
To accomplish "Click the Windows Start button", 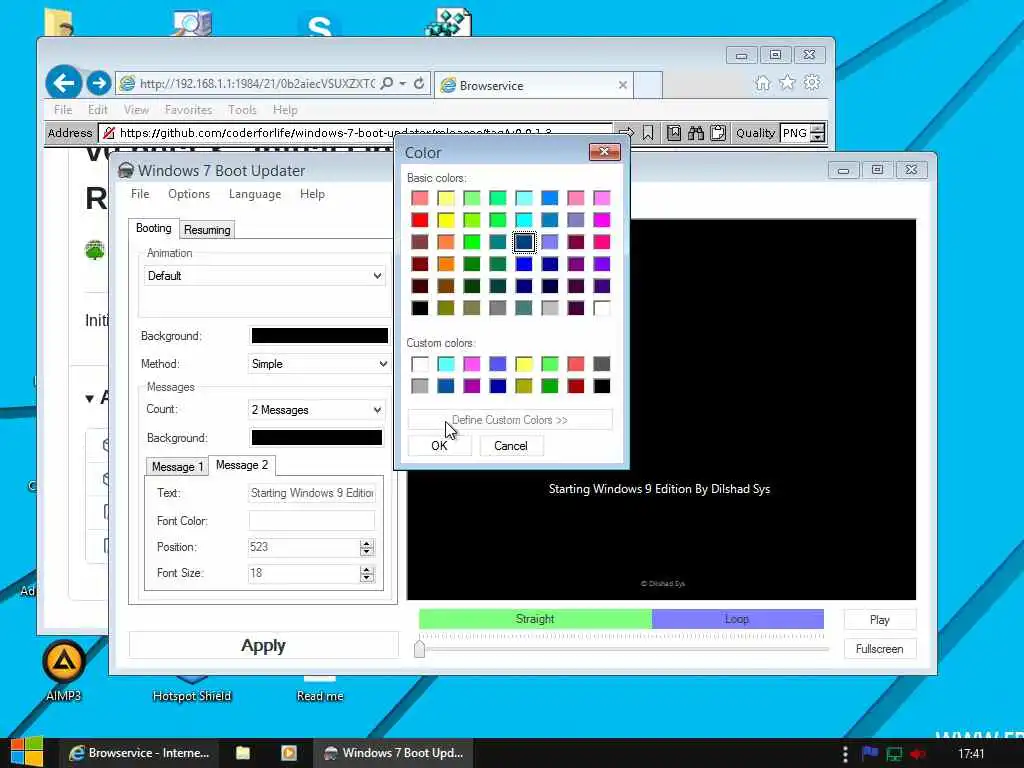I will [x=27, y=752].
